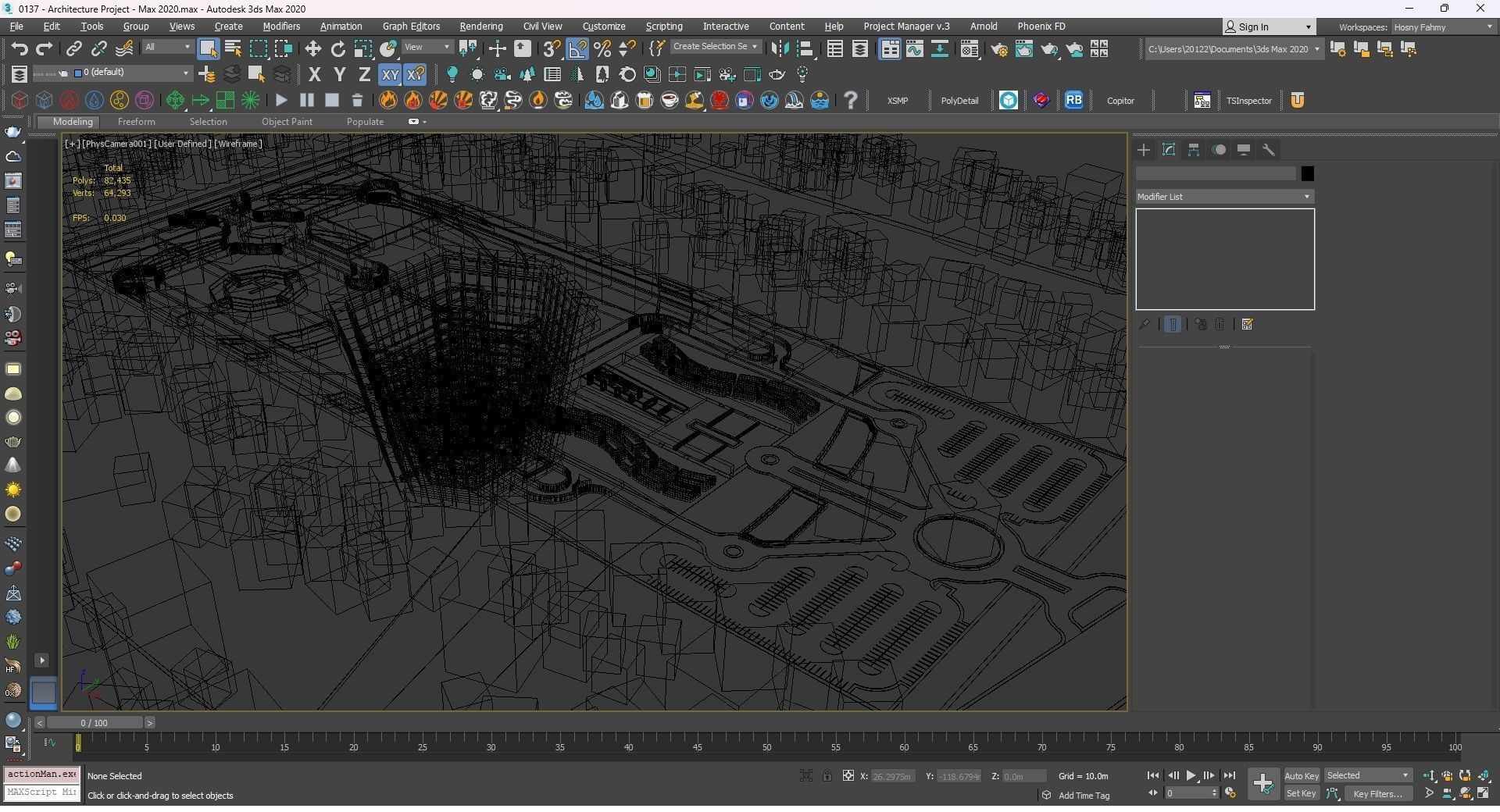The image size is (1500, 812).
Task: Open Create Selection Set dropdown
Action: [716, 47]
